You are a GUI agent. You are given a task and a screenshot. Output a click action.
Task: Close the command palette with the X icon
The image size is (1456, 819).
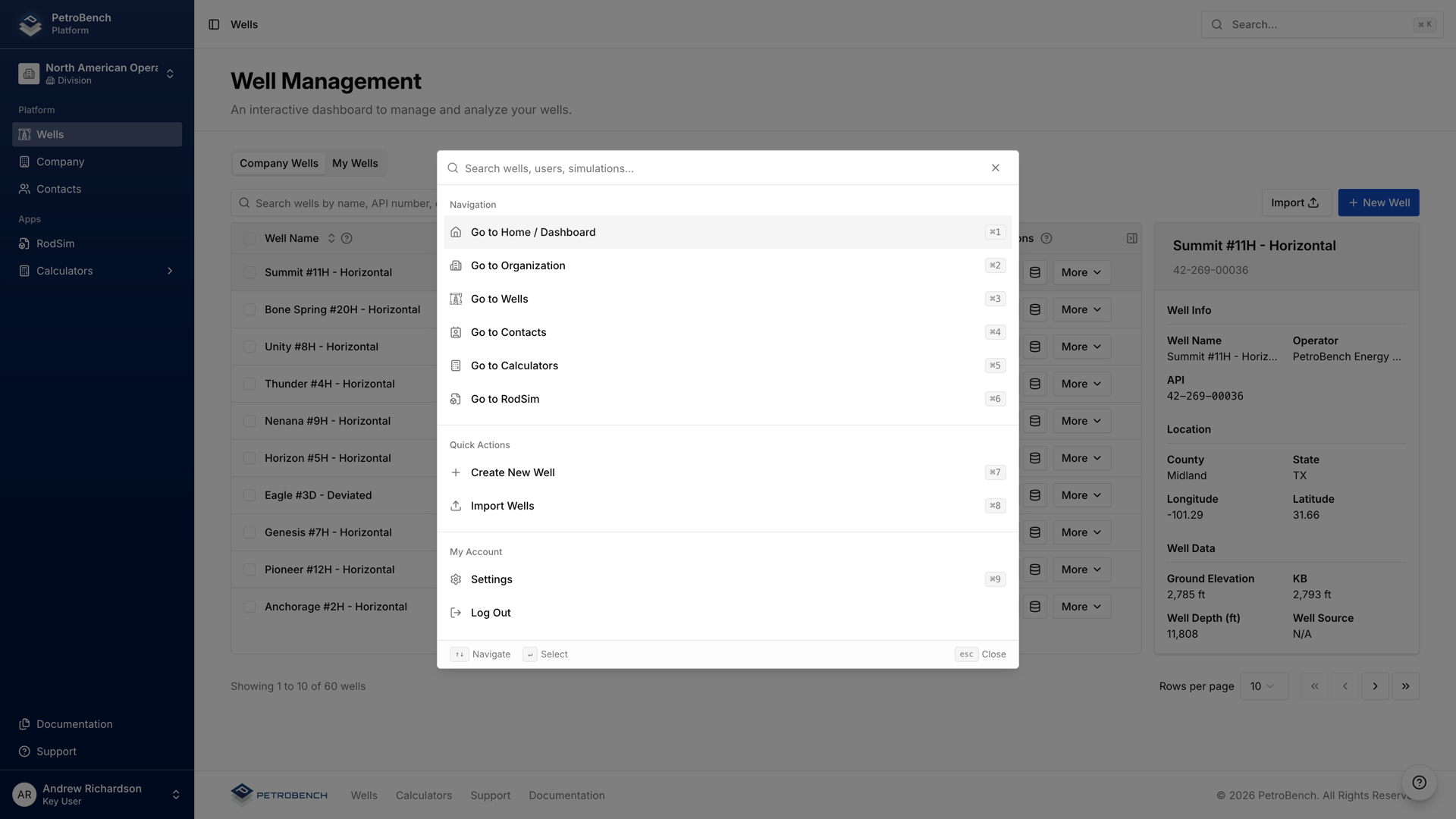[996, 168]
